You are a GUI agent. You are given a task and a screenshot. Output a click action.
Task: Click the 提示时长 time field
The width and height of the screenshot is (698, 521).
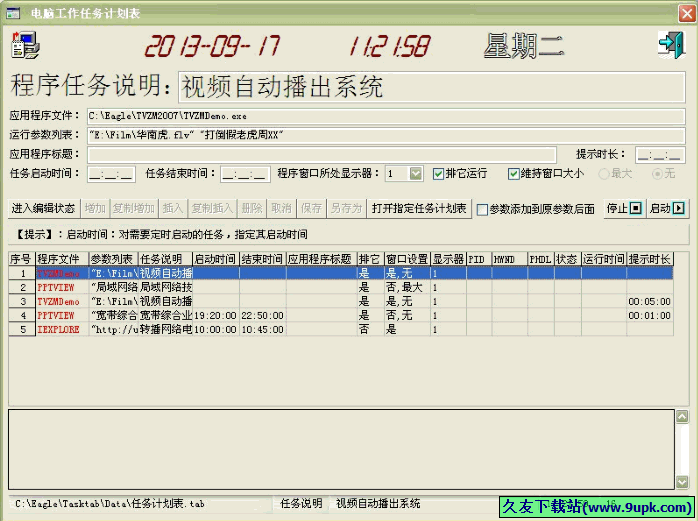pos(660,155)
